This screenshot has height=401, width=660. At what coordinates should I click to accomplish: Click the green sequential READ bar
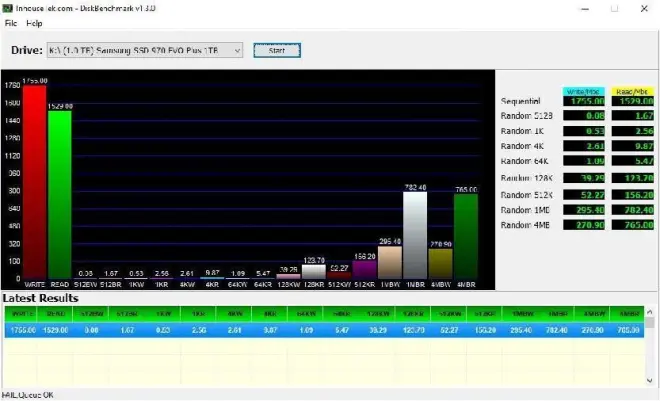click(59, 194)
